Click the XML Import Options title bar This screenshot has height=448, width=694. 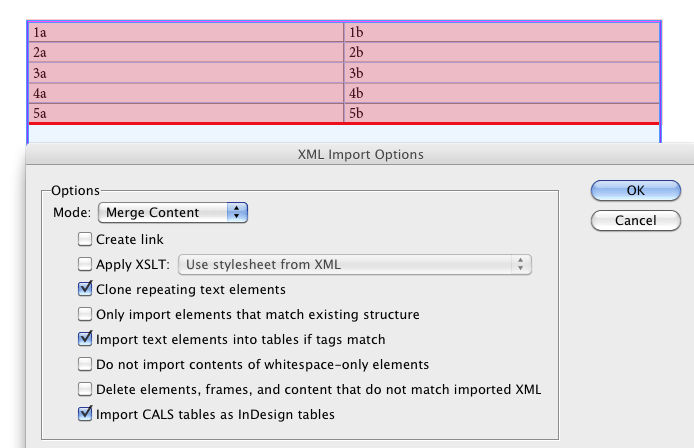tap(360, 154)
